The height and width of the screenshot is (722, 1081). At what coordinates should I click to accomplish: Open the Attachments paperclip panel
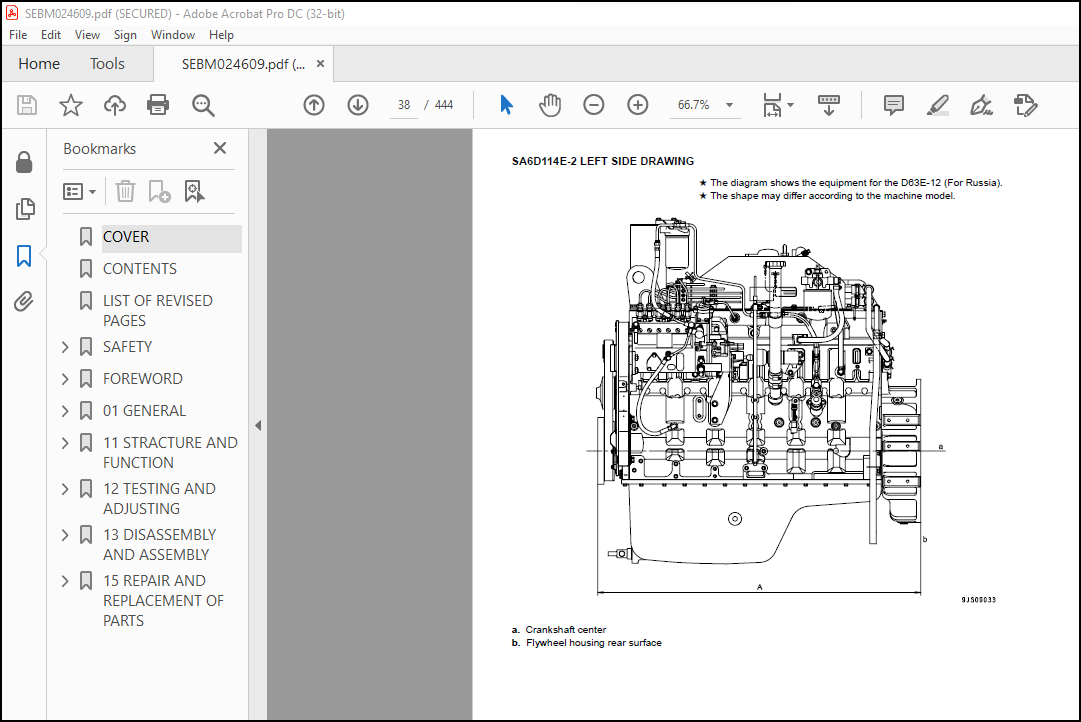coord(24,301)
